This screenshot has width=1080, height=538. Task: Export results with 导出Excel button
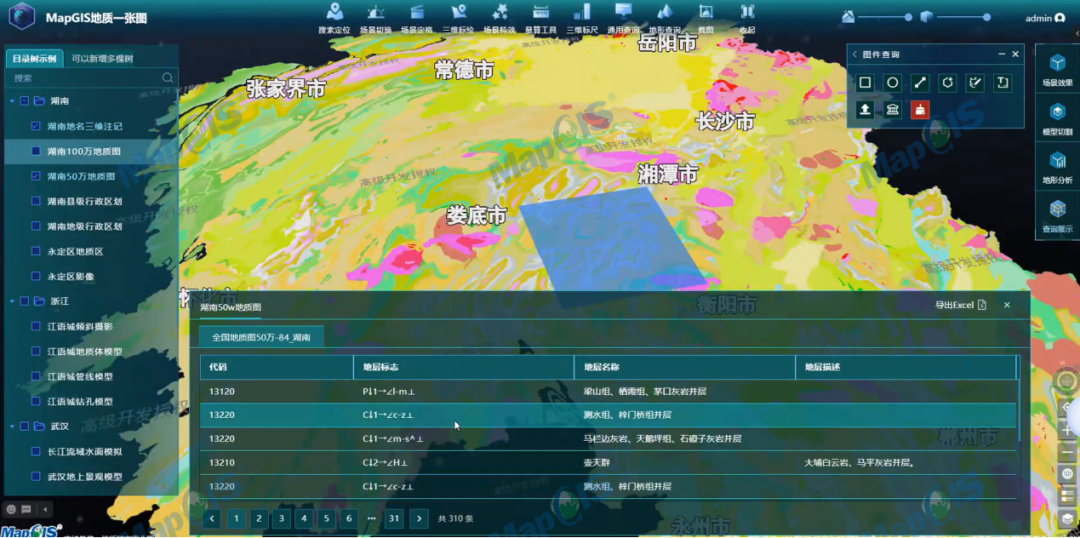[961, 304]
